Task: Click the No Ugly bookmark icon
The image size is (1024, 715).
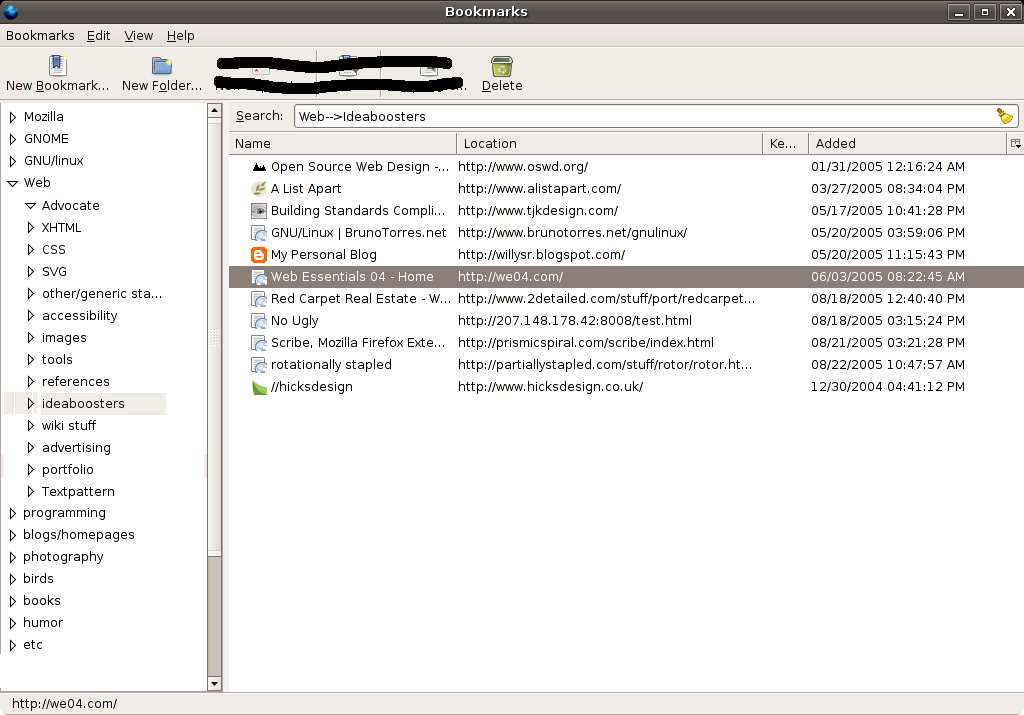Action: click(259, 321)
